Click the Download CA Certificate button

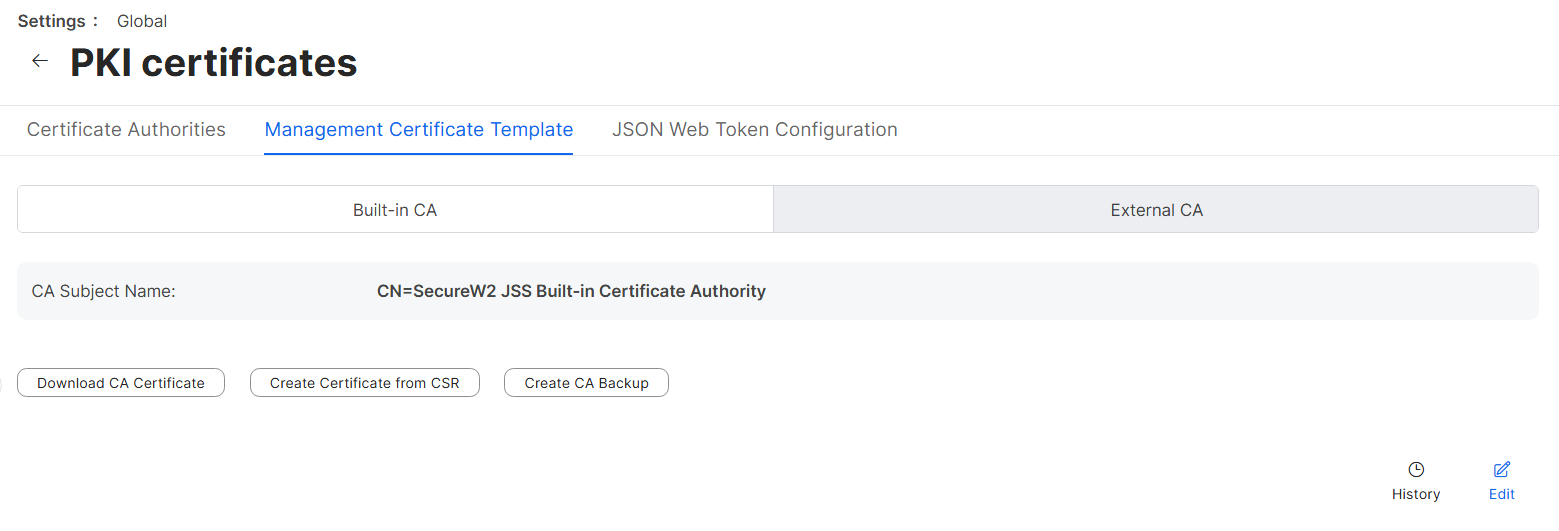click(121, 383)
